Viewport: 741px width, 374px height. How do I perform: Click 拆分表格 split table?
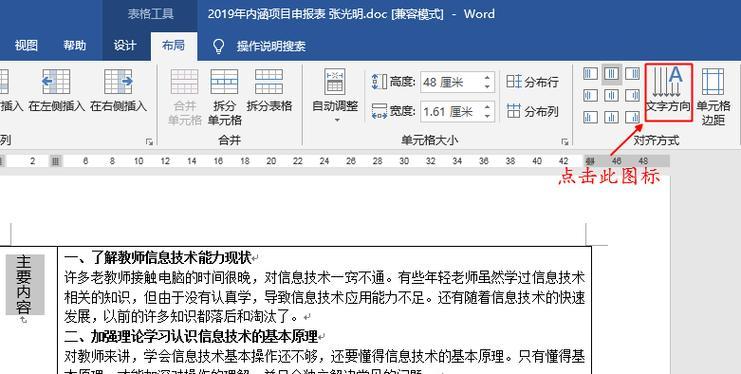point(269,91)
